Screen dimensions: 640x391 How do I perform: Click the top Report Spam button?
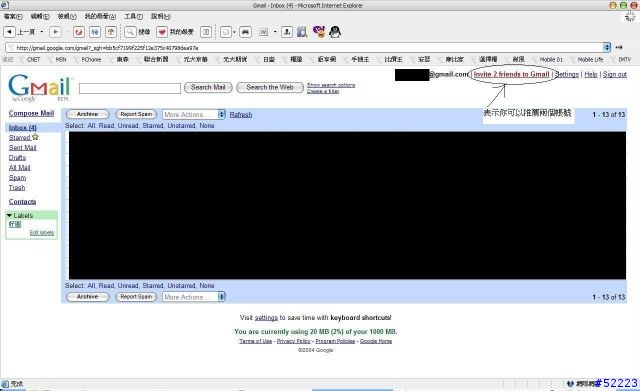tap(136, 114)
